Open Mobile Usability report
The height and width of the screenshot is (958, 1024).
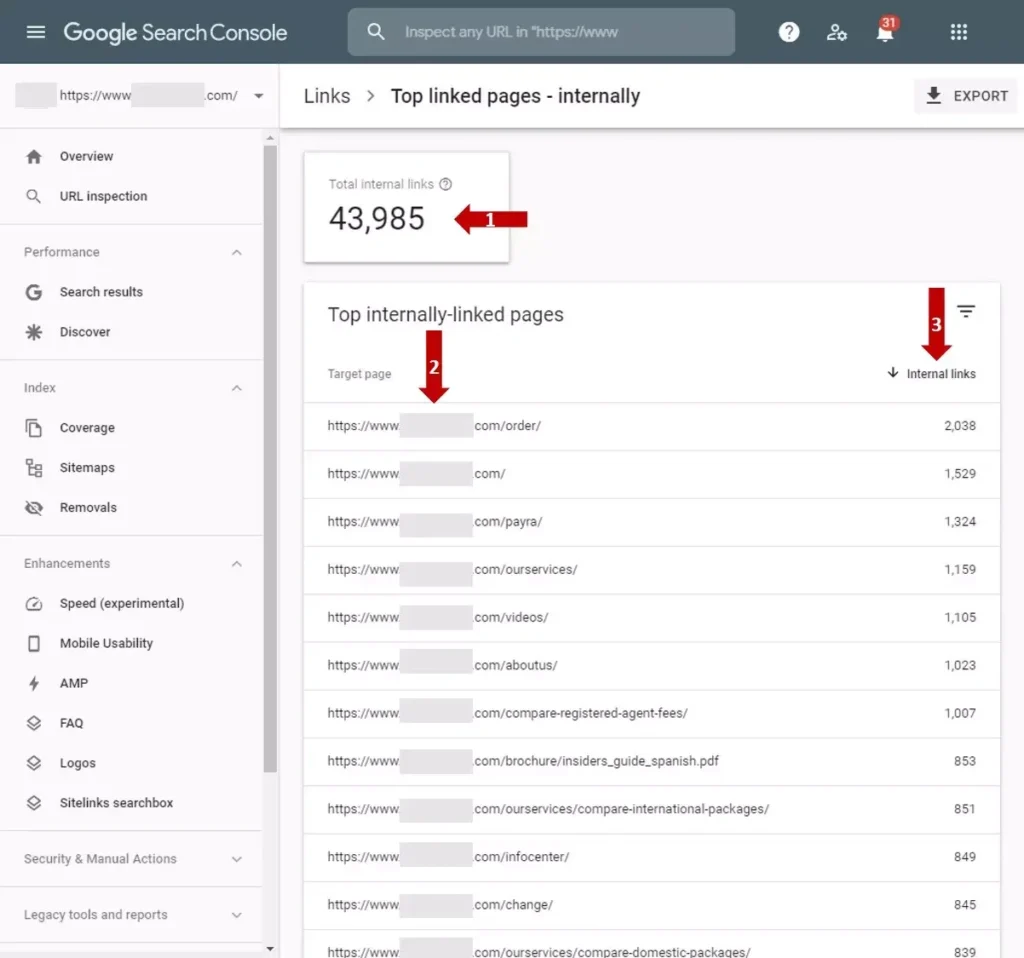pos(106,644)
